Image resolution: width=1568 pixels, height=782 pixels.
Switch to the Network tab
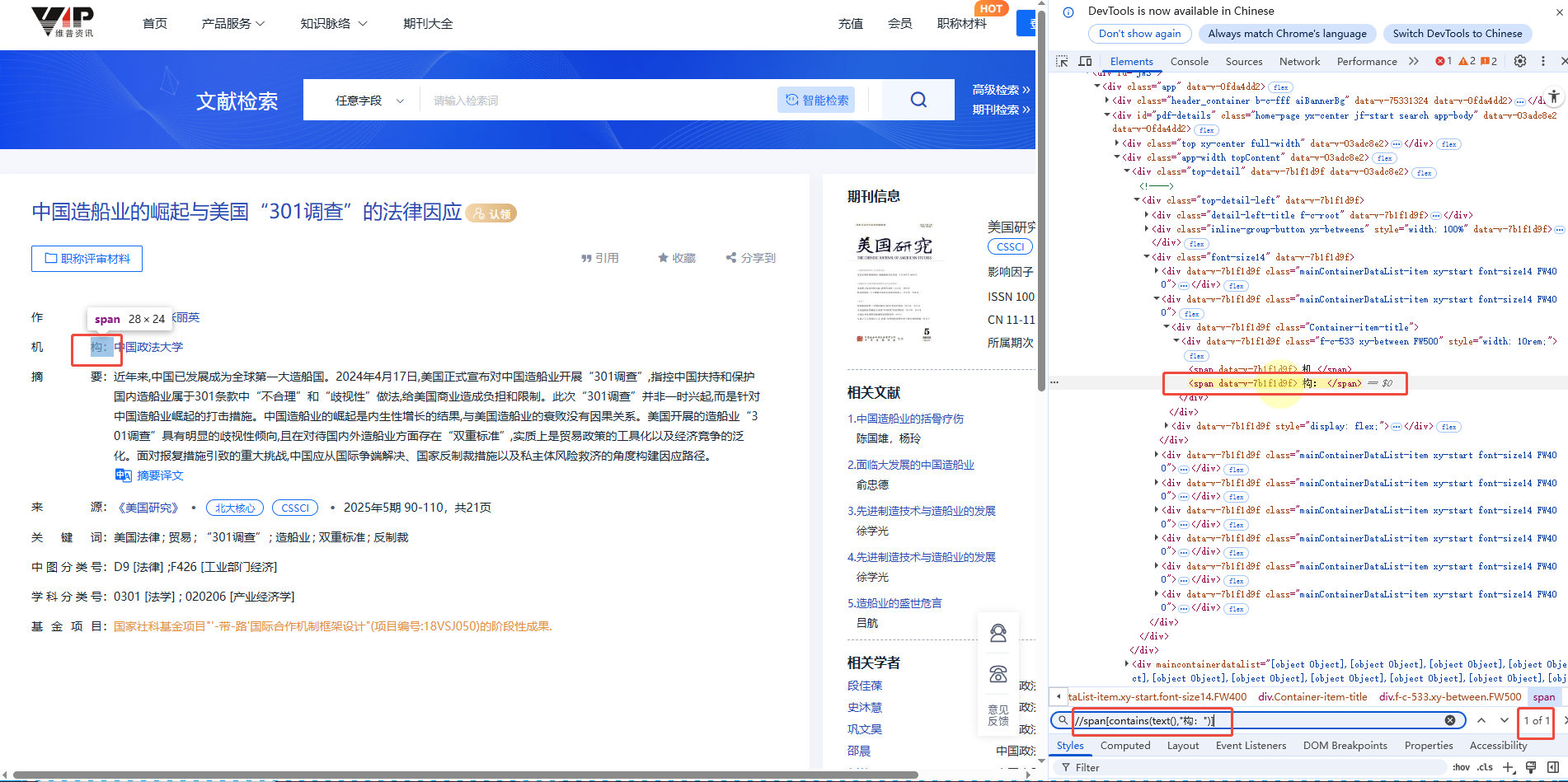pos(1299,61)
